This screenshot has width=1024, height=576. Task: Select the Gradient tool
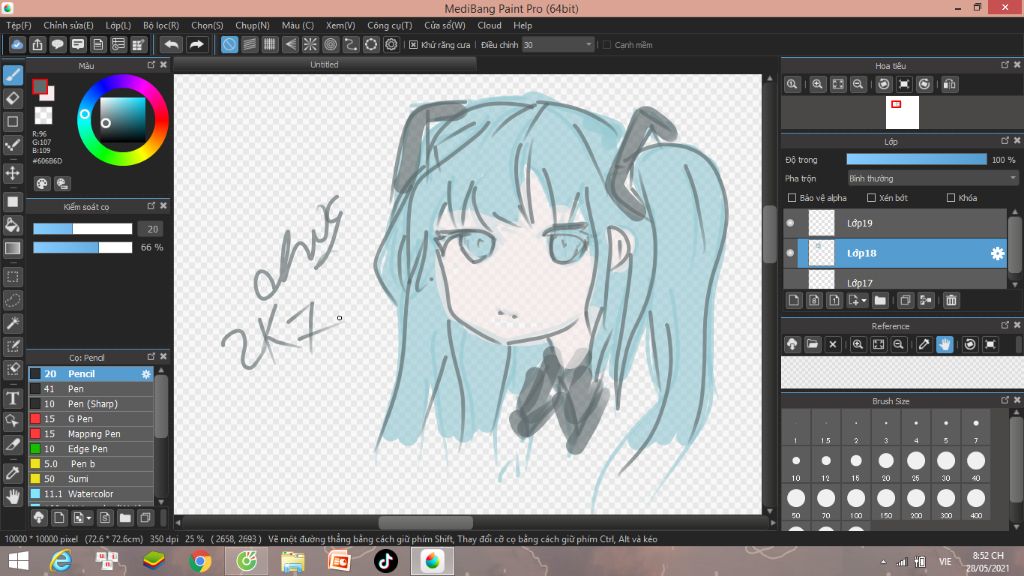tap(12, 248)
